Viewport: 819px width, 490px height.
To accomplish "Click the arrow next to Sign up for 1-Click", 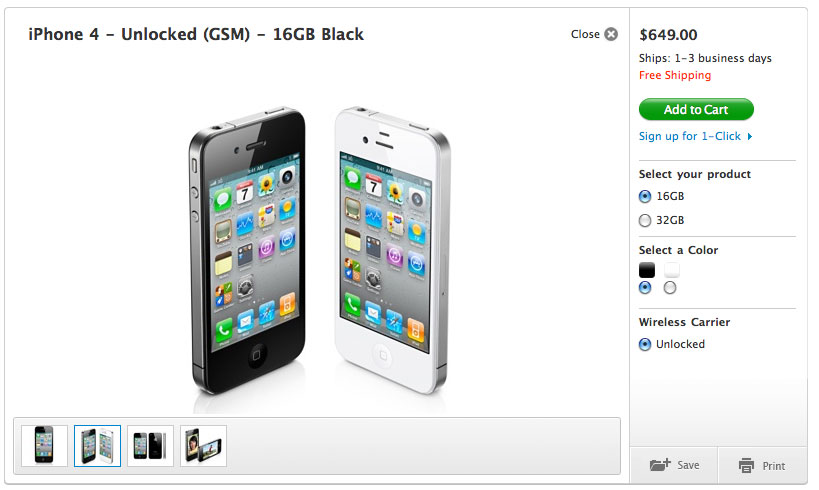I will (750, 136).
